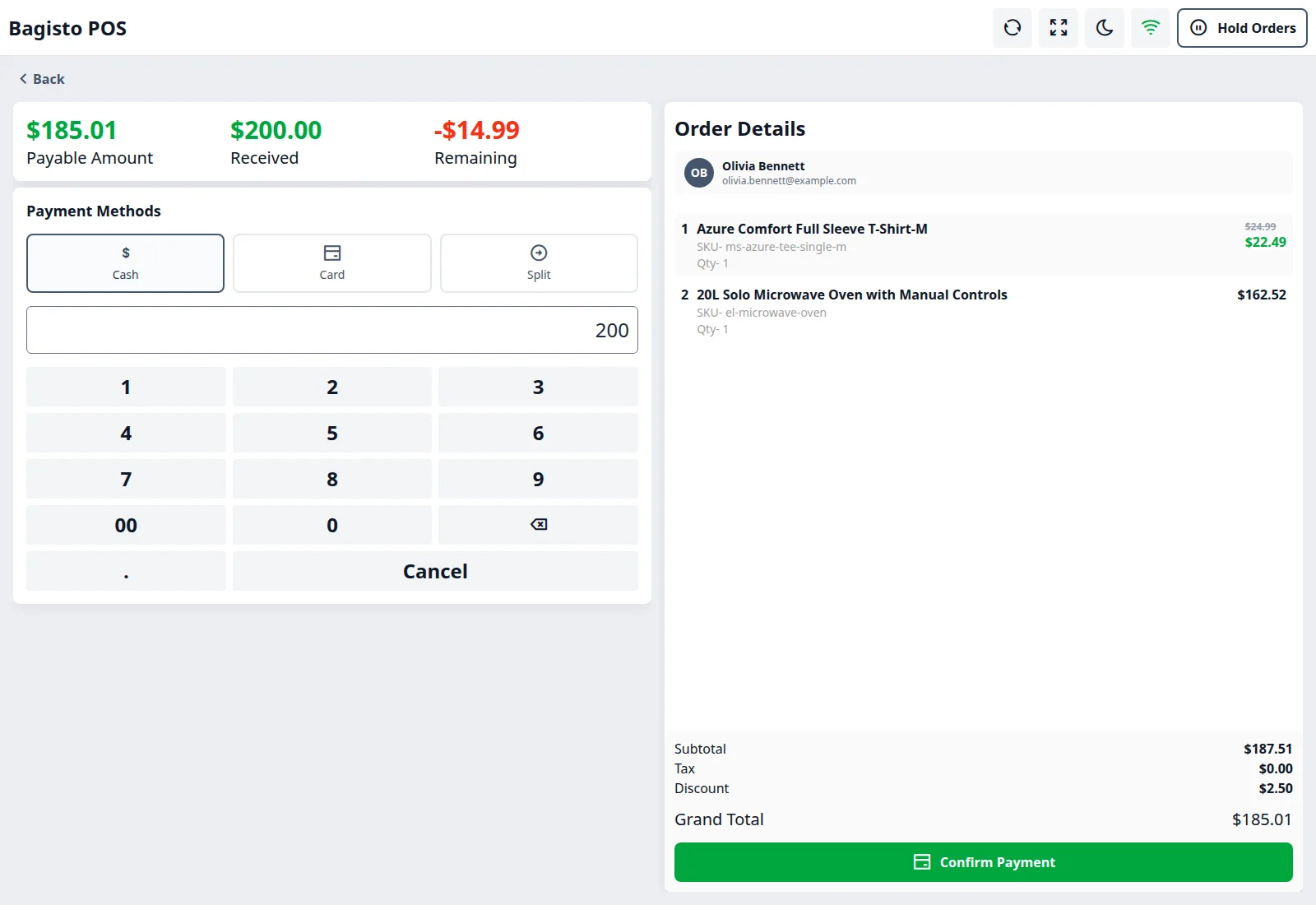Click the SKU ms-azure-tee-single-m text
Screen dimensions: 1316x905
[x=772, y=247]
